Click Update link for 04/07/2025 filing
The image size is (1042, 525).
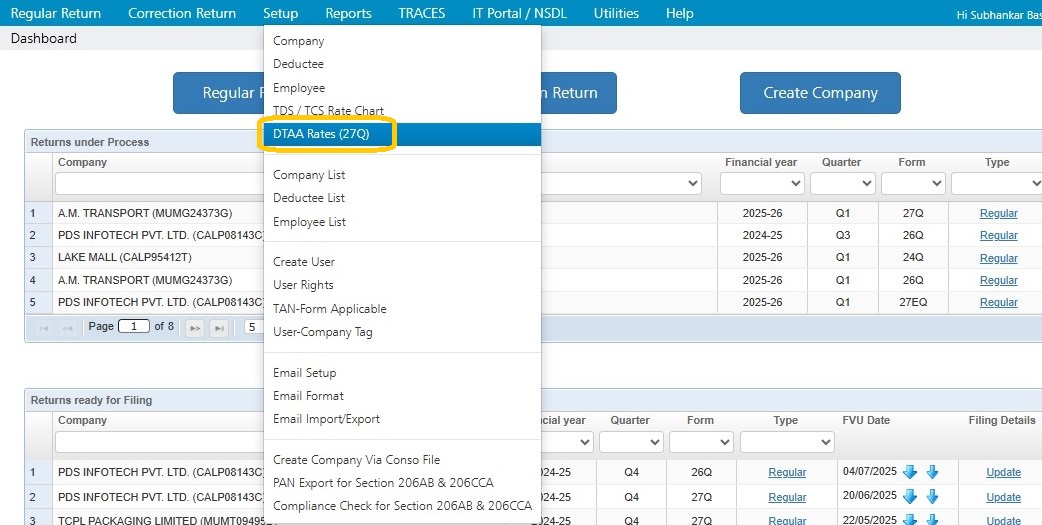coord(1003,472)
